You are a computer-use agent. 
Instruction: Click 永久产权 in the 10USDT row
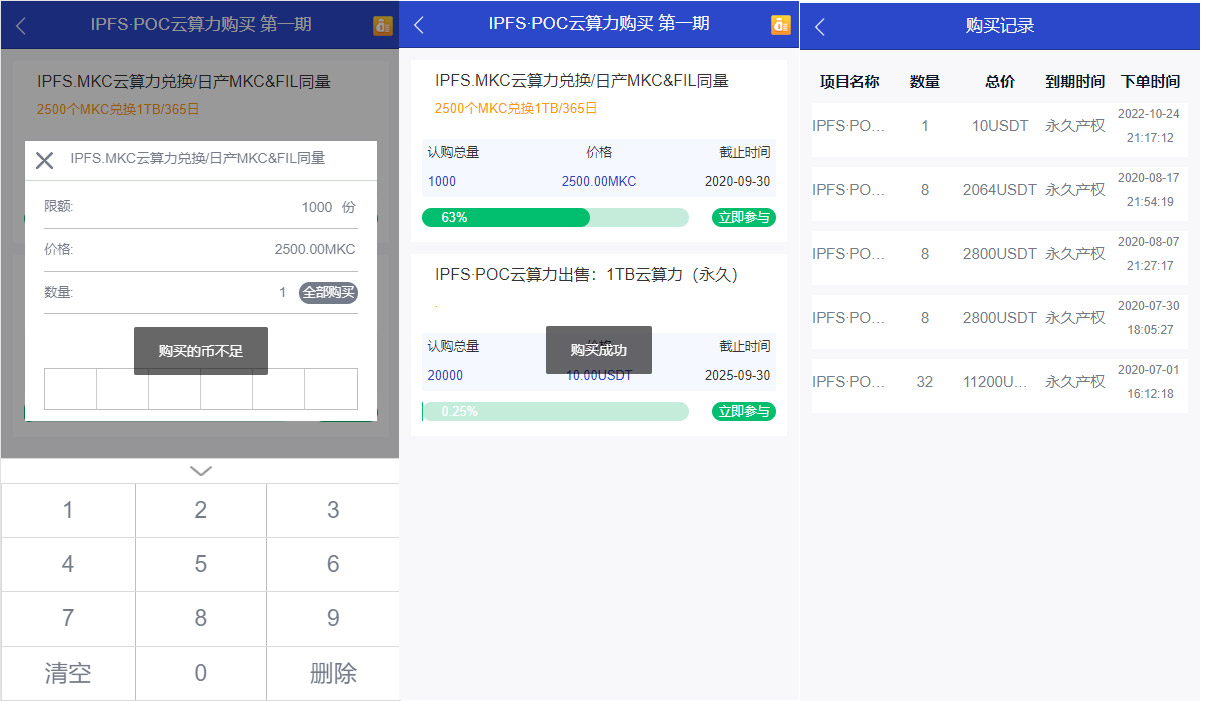(1075, 126)
